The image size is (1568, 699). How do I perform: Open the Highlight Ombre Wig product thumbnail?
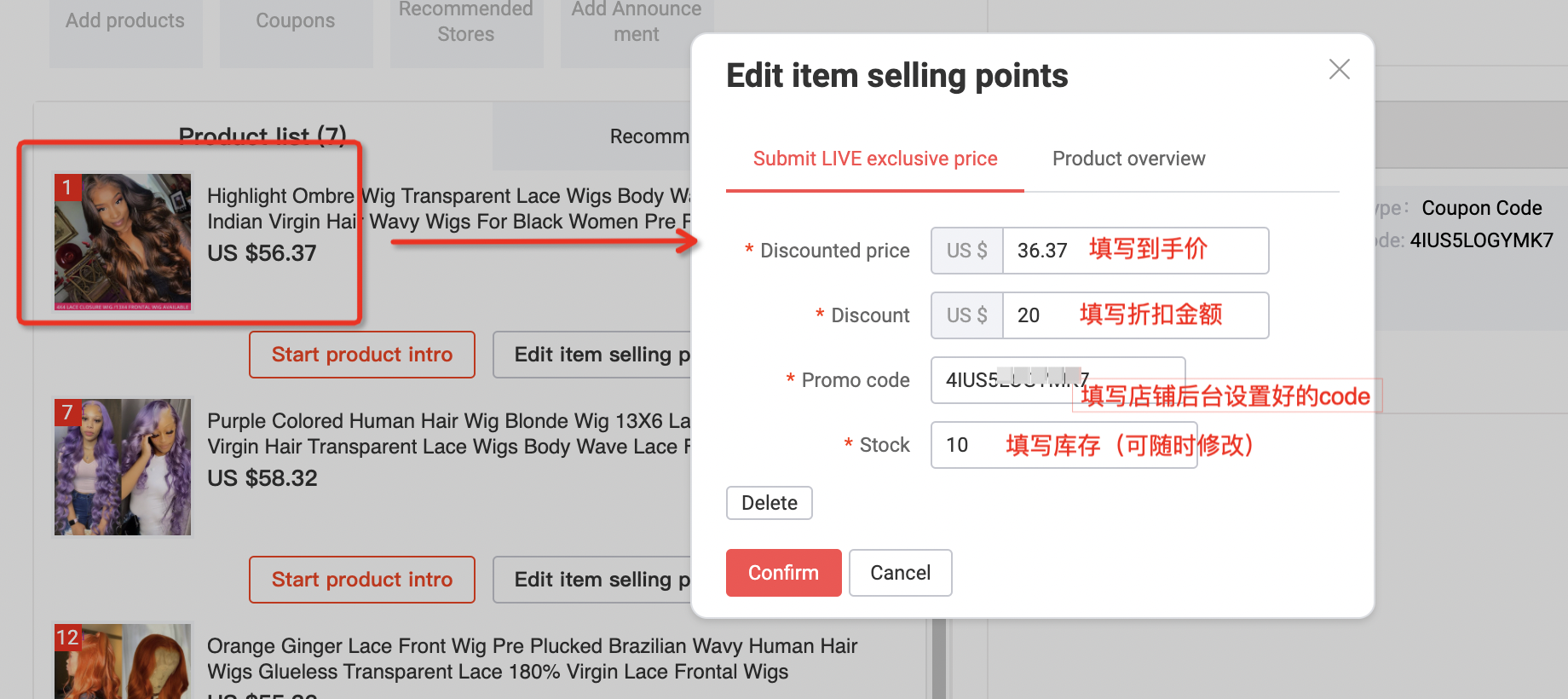pyautogui.click(x=123, y=242)
